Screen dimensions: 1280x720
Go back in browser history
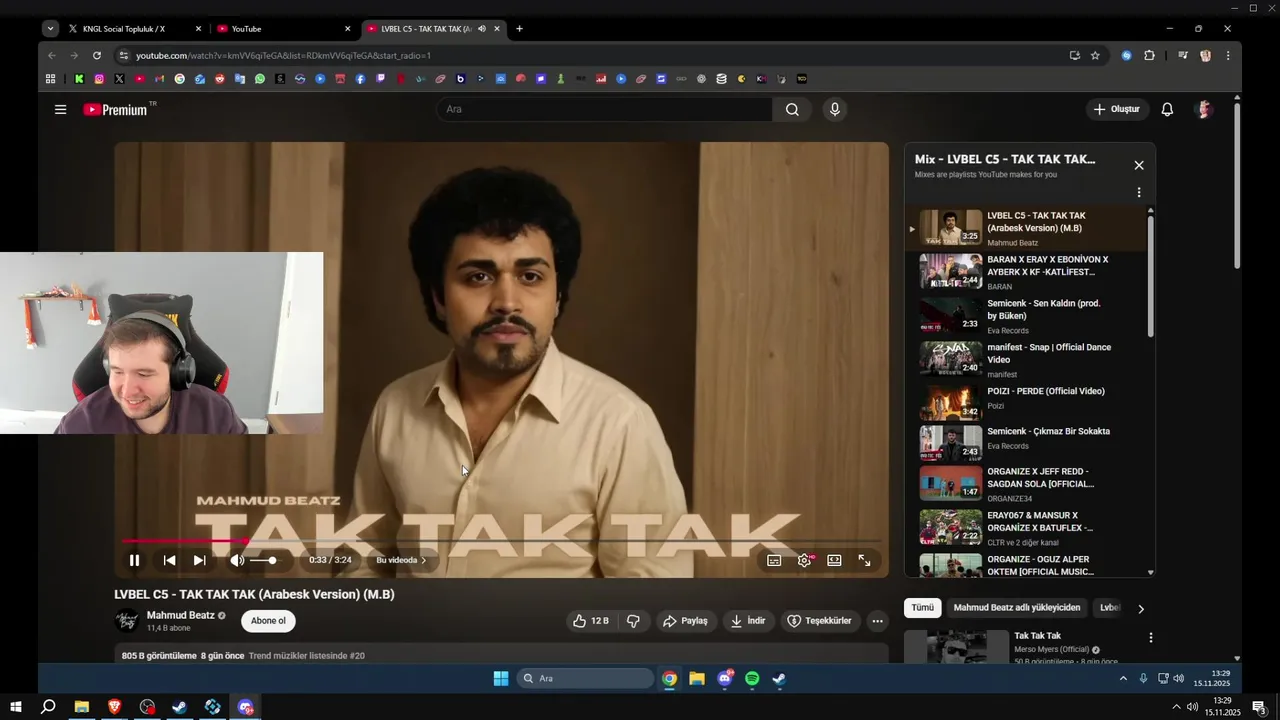tap(52, 56)
